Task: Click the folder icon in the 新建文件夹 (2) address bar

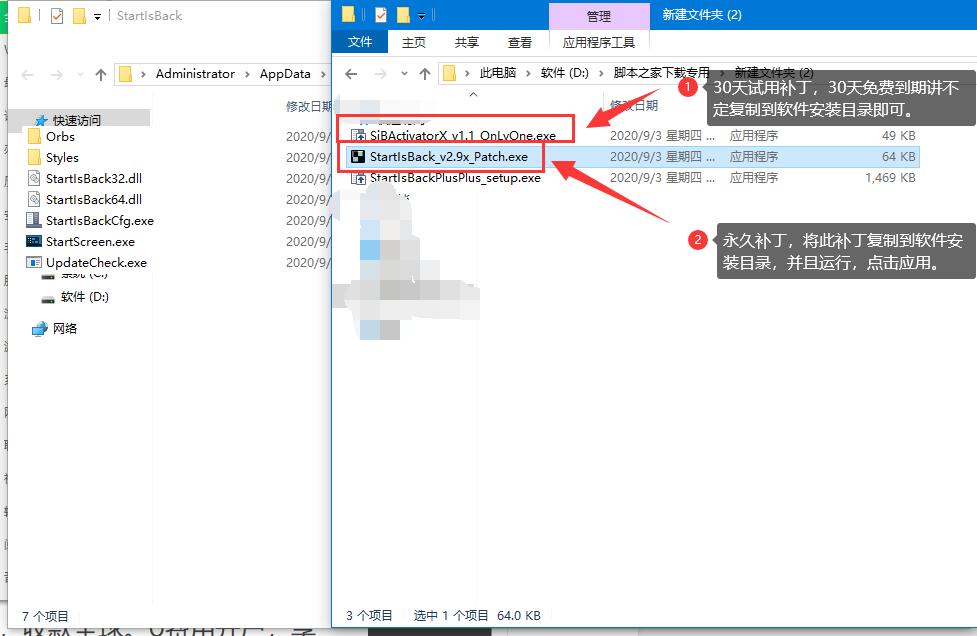Action: coord(449,74)
